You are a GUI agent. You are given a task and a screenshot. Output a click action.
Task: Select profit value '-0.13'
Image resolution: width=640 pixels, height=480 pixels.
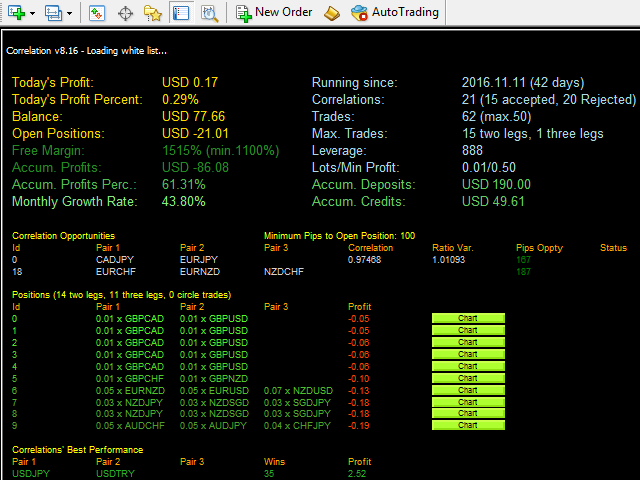[x=358, y=391]
